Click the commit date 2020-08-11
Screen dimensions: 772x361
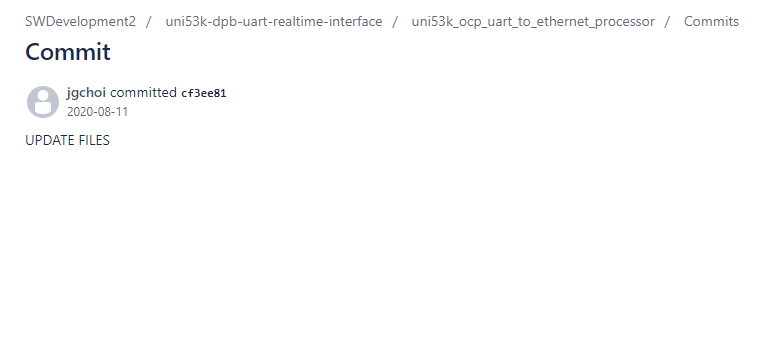[x=97, y=112]
